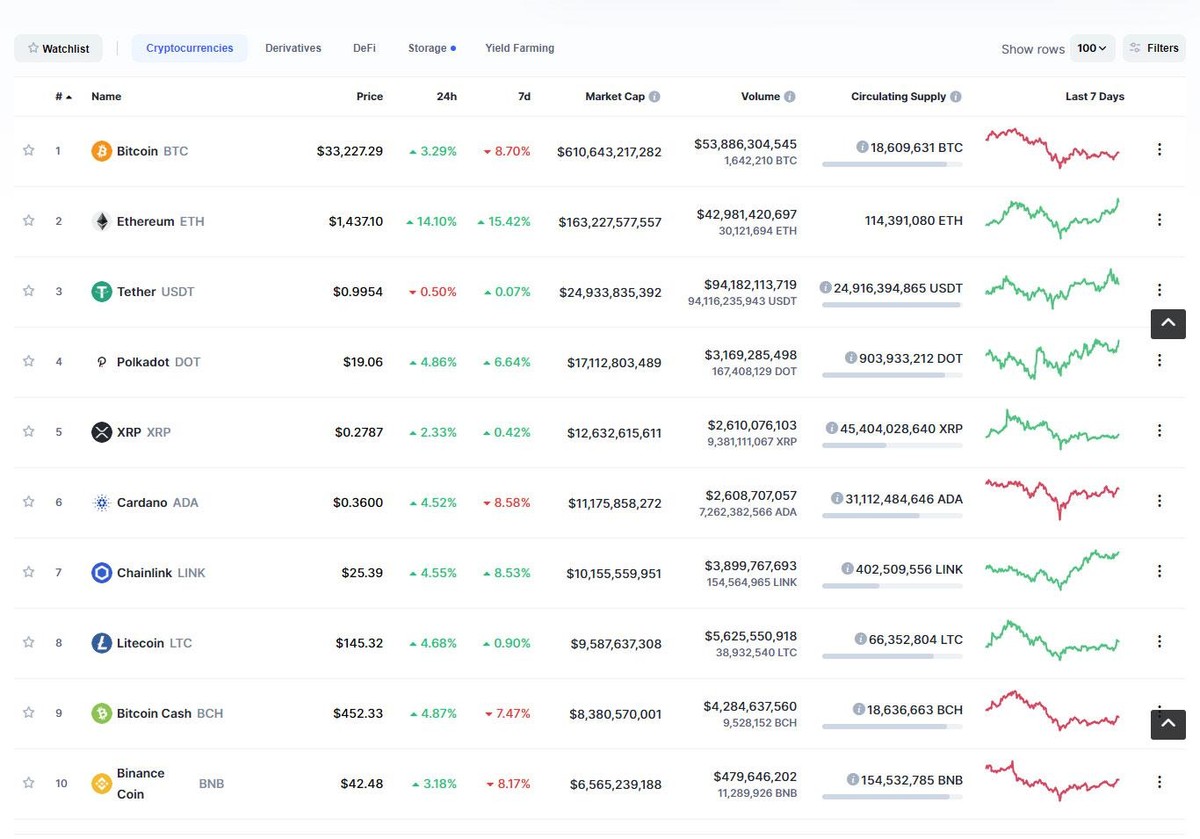Viewport: 1200px width, 839px height.
Task: Add Bitcoin to watchlist via star
Action: [28, 150]
